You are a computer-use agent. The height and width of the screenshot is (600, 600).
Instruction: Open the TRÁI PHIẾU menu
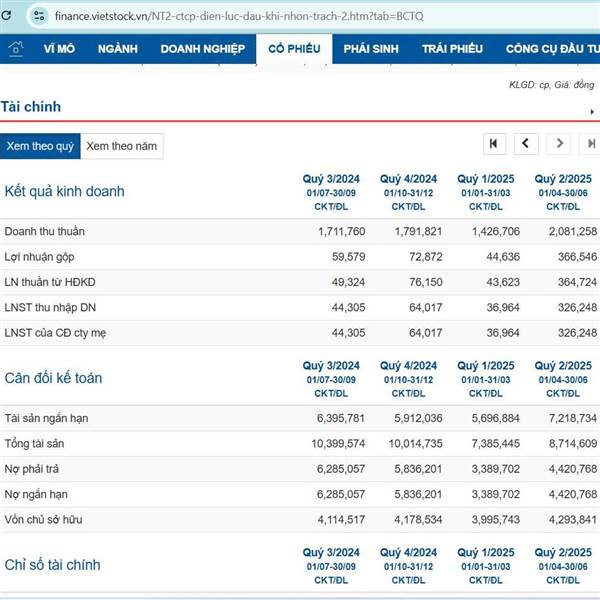[452, 49]
